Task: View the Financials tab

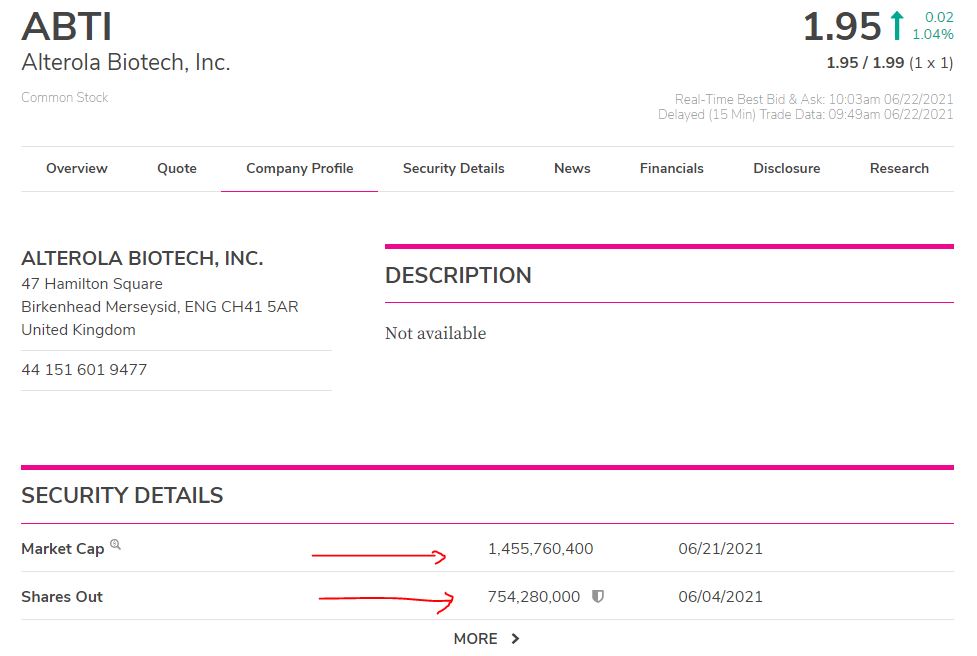Action: [x=672, y=169]
